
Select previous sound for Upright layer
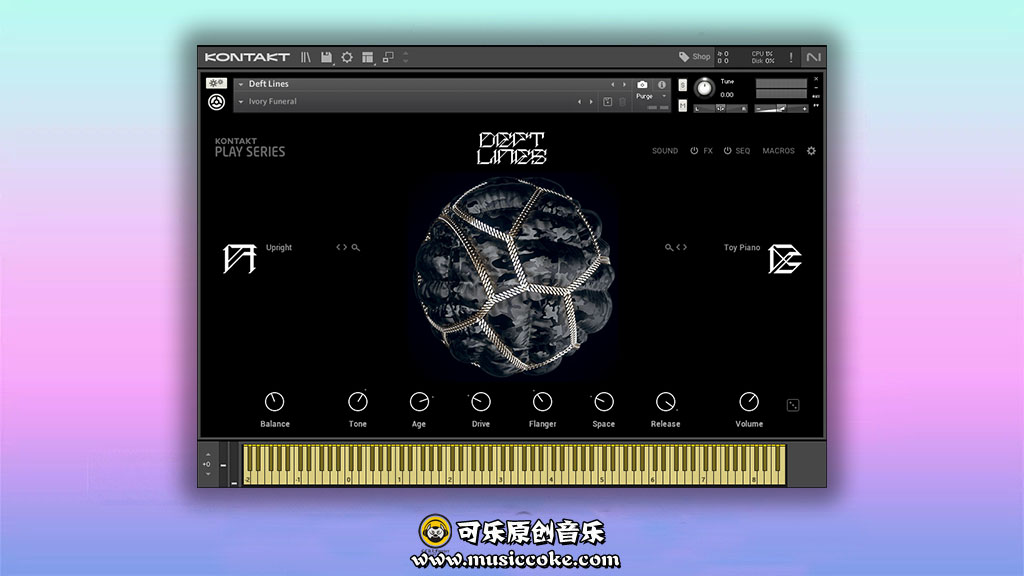[x=338, y=248]
